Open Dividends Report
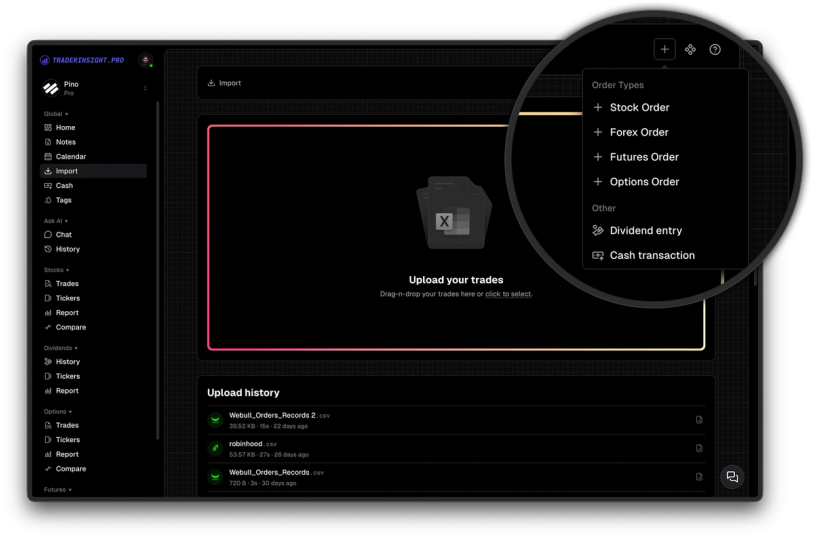This screenshot has height=539, width=813. point(93,391)
